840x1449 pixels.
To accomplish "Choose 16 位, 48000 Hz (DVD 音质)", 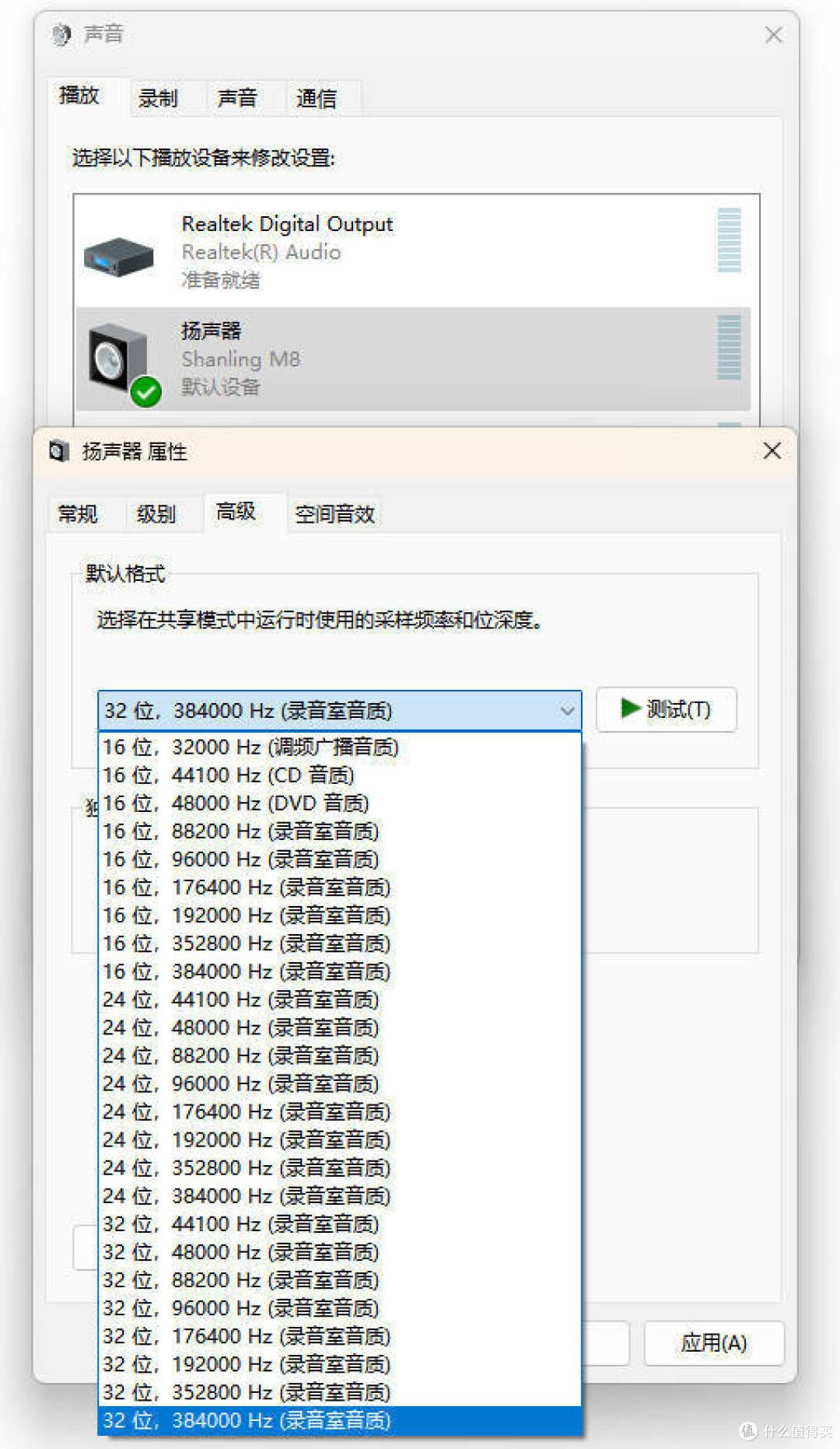I will coord(340,803).
